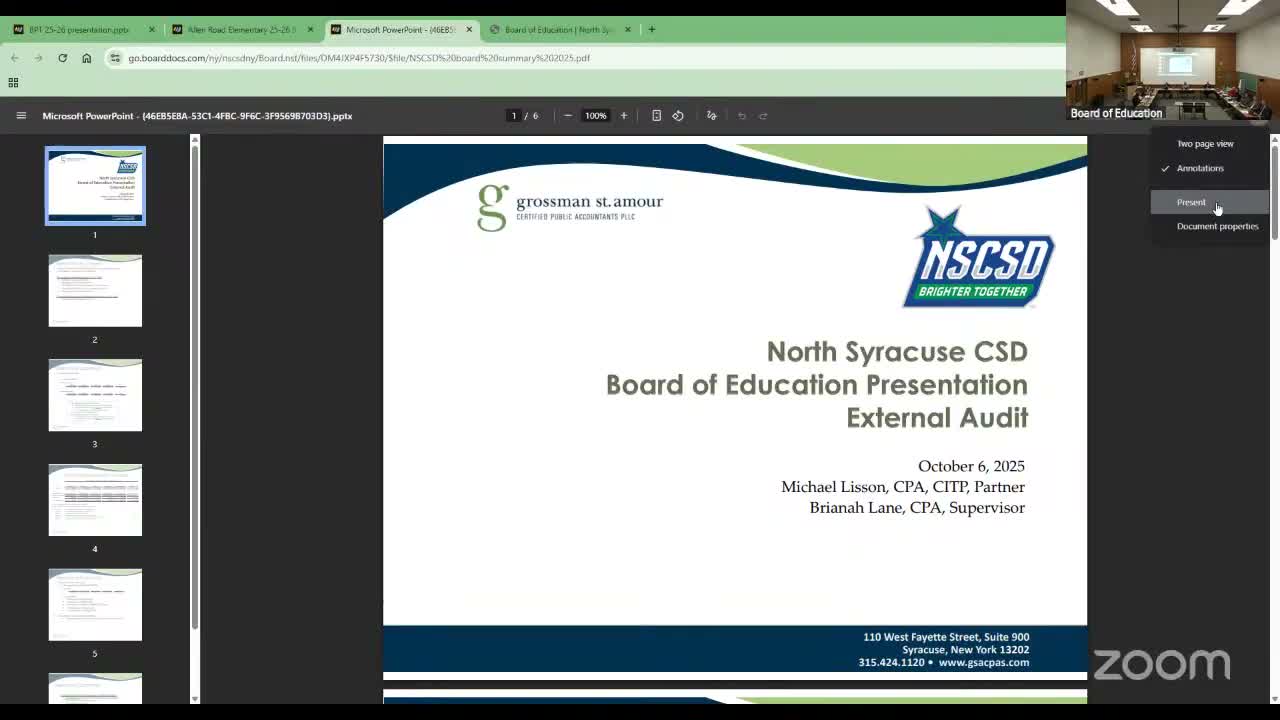Image resolution: width=1280 pixels, height=720 pixels.
Task: Select page 5 thumbnail
Action: [x=95, y=605]
